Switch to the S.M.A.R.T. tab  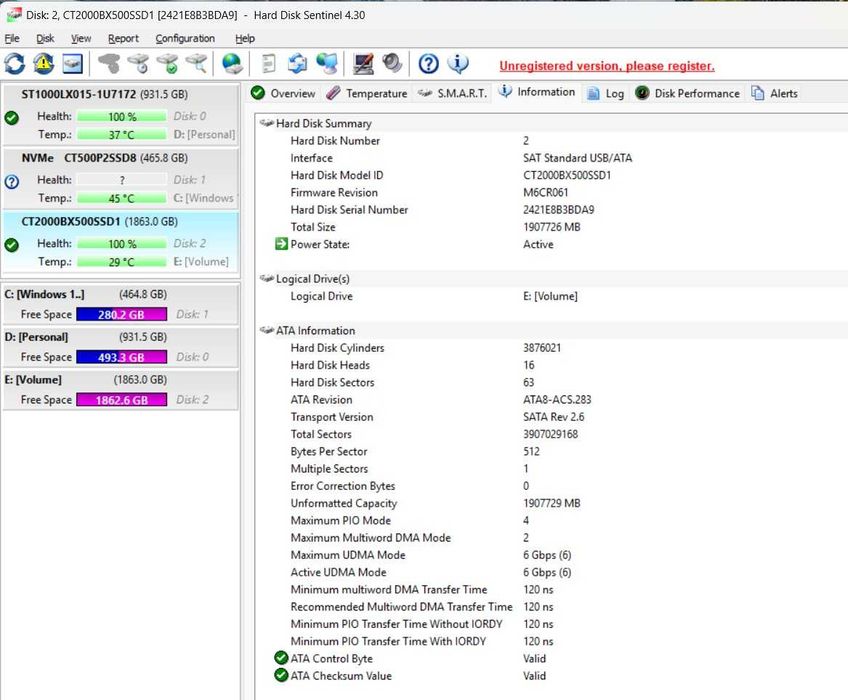click(452, 93)
